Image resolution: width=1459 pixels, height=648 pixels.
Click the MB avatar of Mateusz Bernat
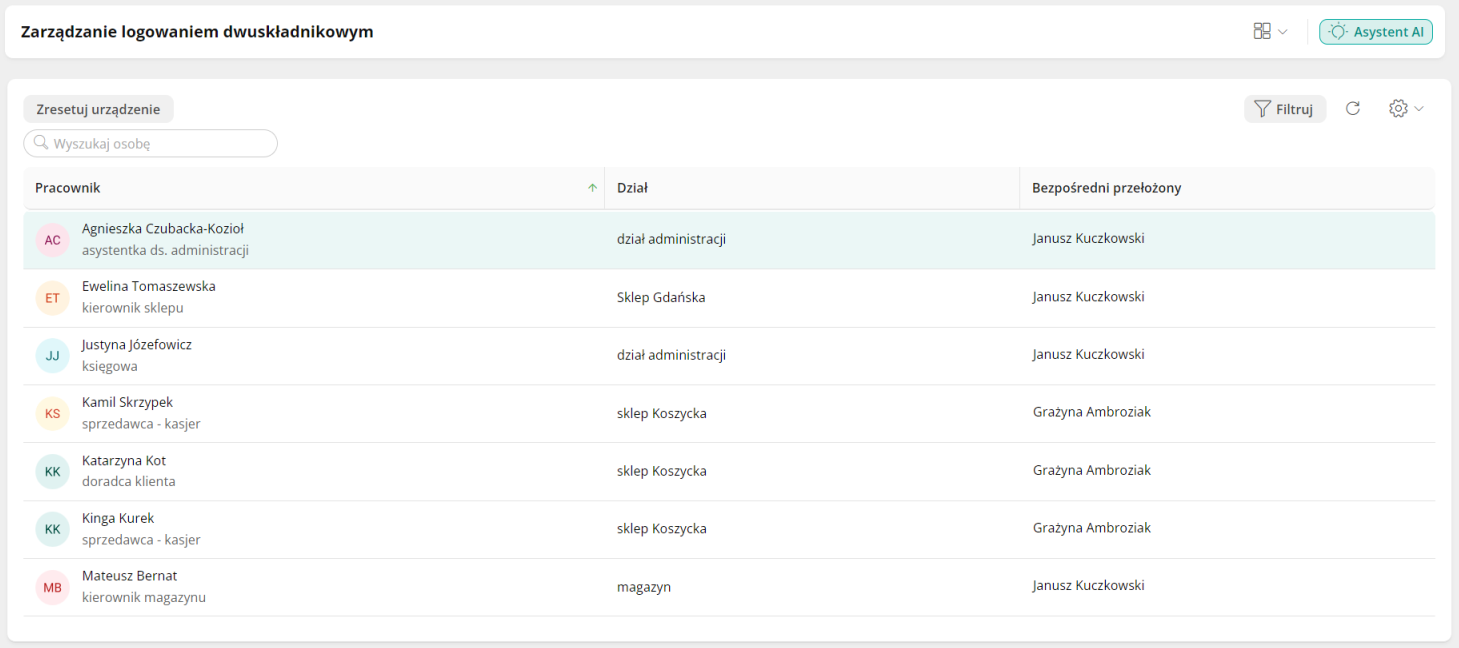tap(53, 588)
